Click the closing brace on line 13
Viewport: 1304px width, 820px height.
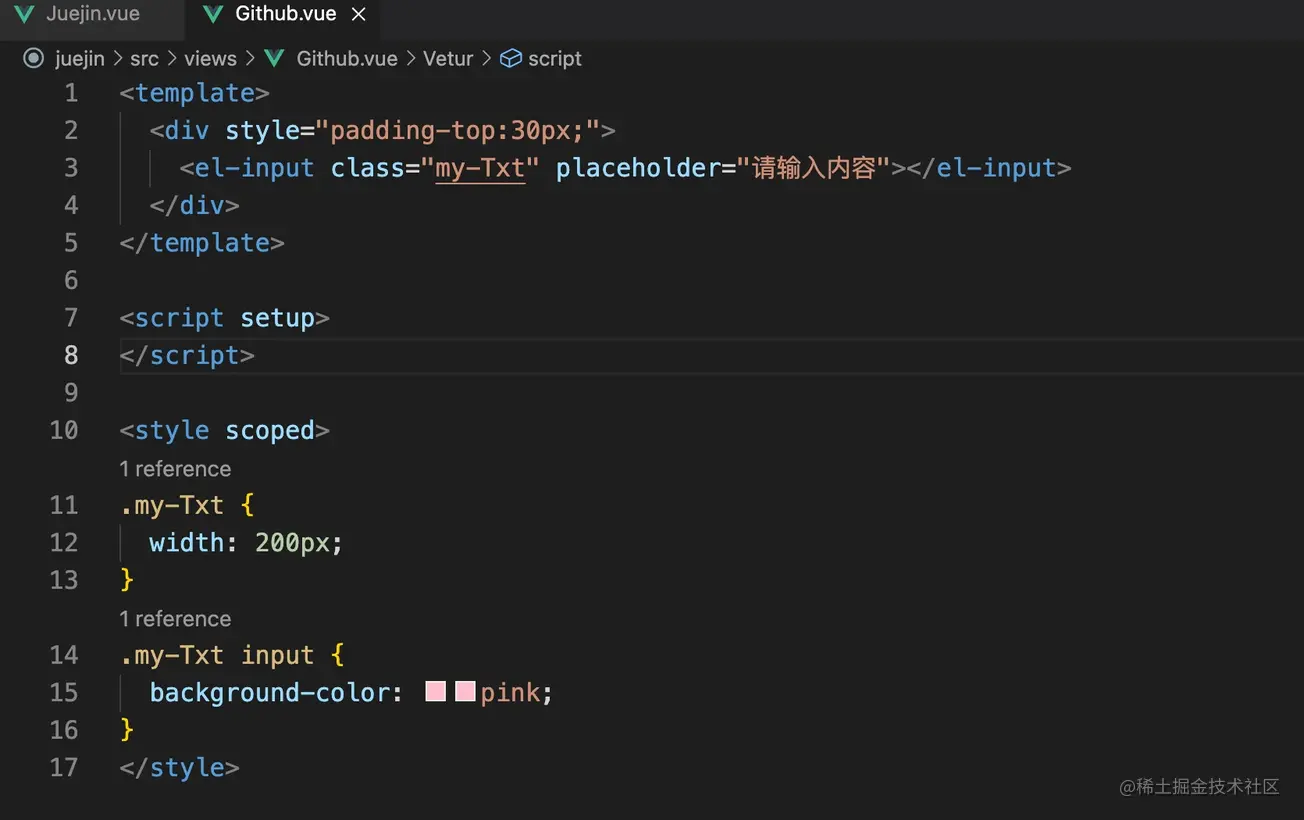point(127,580)
